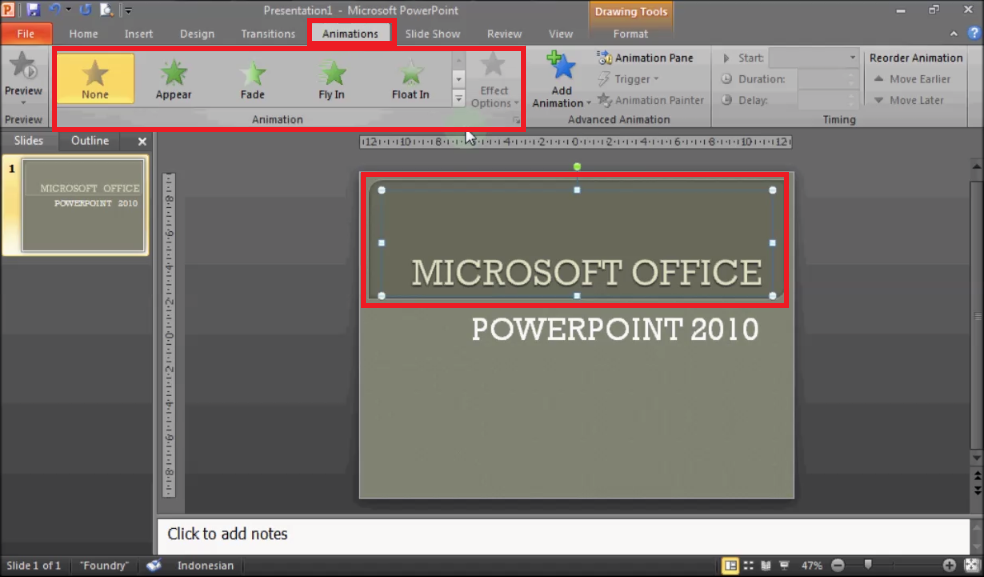Open the Animation group dialog launcher

click(x=516, y=120)
